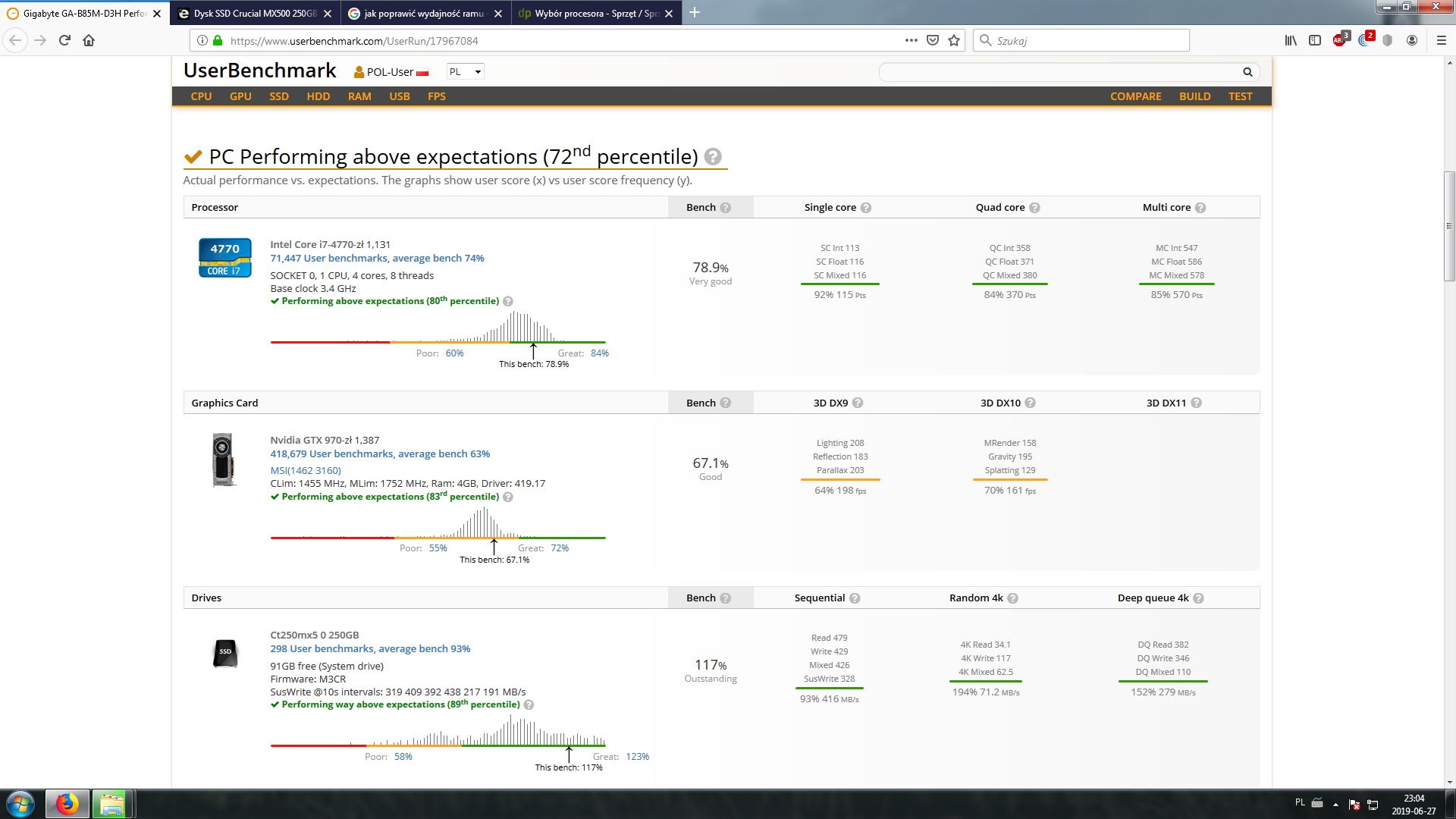Switch to jak poprawić wydajność ramu tab
Image resolution: width=1456 pixels, height=819 pixels.
tap(425, 14)
